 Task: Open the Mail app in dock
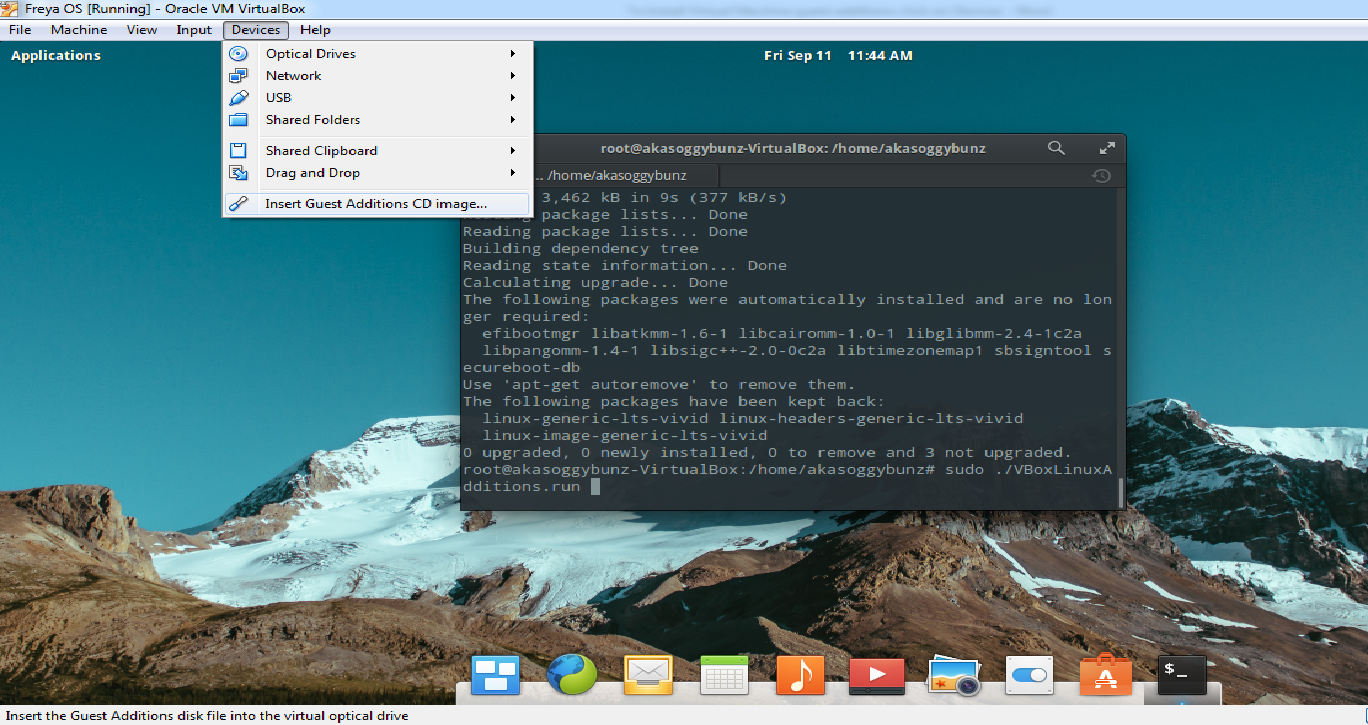point(648,676)
